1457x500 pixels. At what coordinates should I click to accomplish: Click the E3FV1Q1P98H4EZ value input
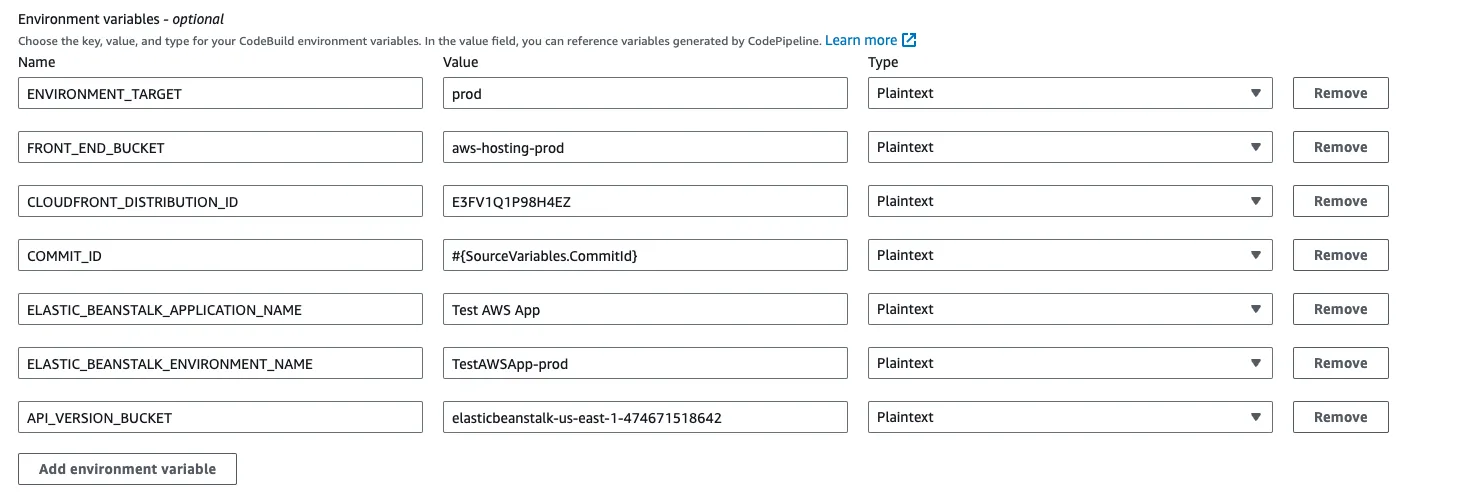click(645, 201)
